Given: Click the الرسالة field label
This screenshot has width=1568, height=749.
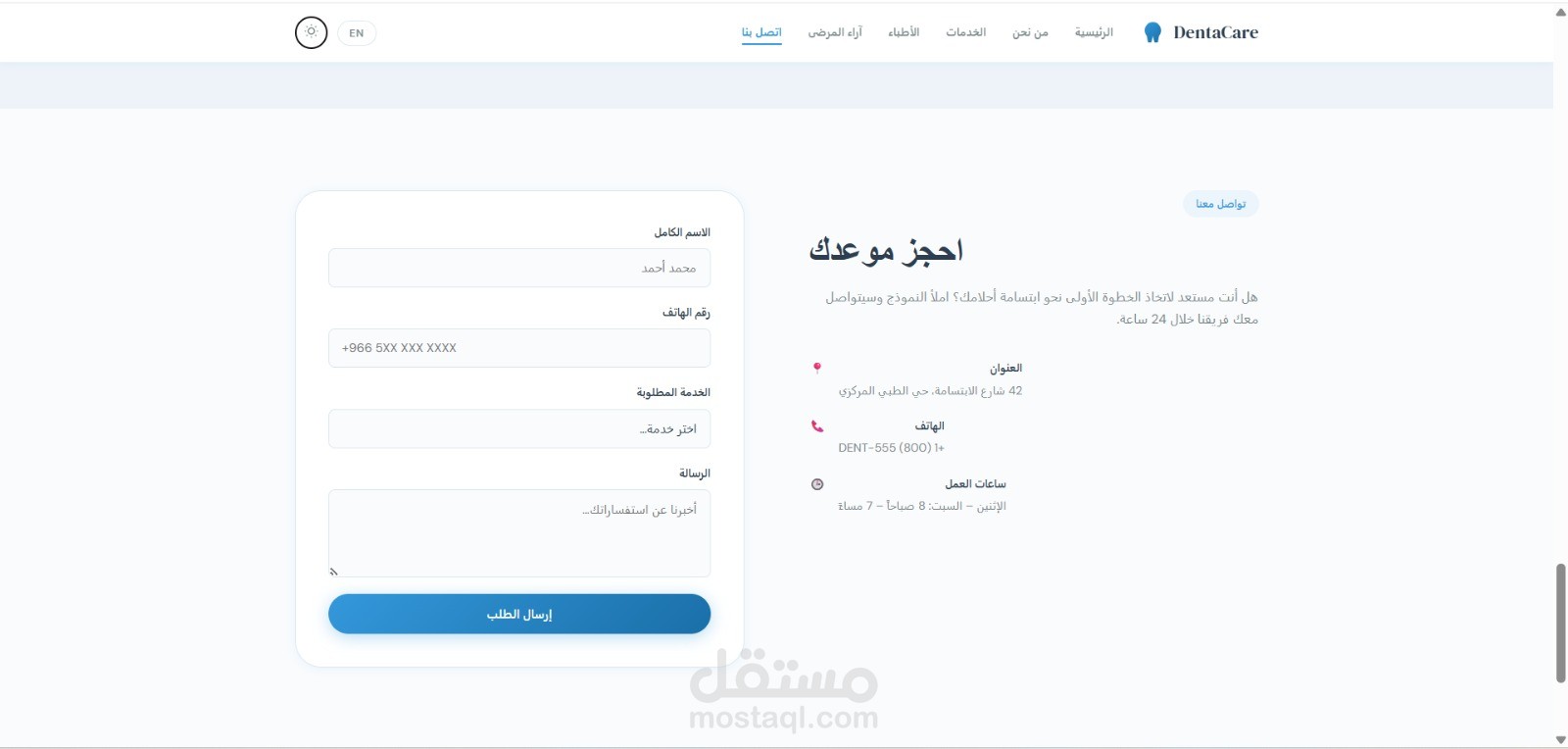Looking at the screenshot, I should pyautogui.click(x=695, y=473).
